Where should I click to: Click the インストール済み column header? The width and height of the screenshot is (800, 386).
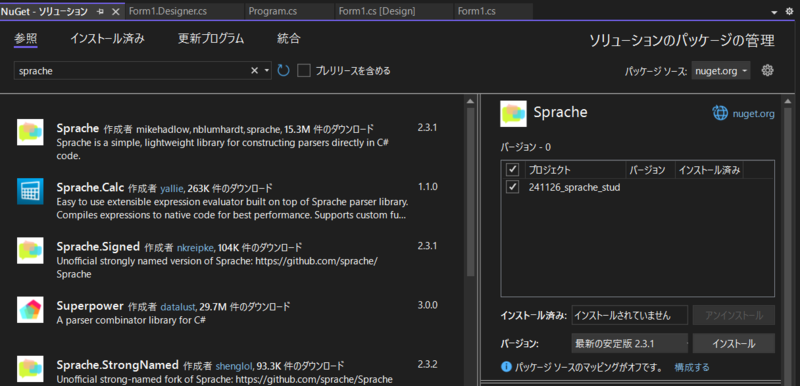click(709, 170)
